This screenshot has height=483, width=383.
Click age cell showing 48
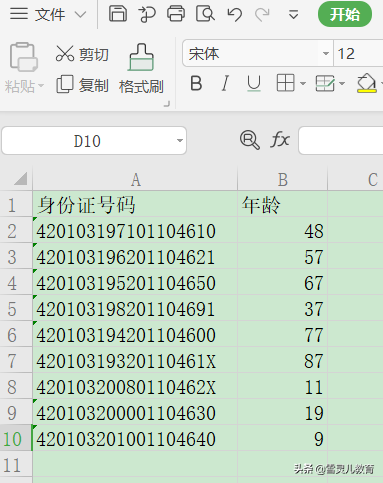(x=282, y=230)
